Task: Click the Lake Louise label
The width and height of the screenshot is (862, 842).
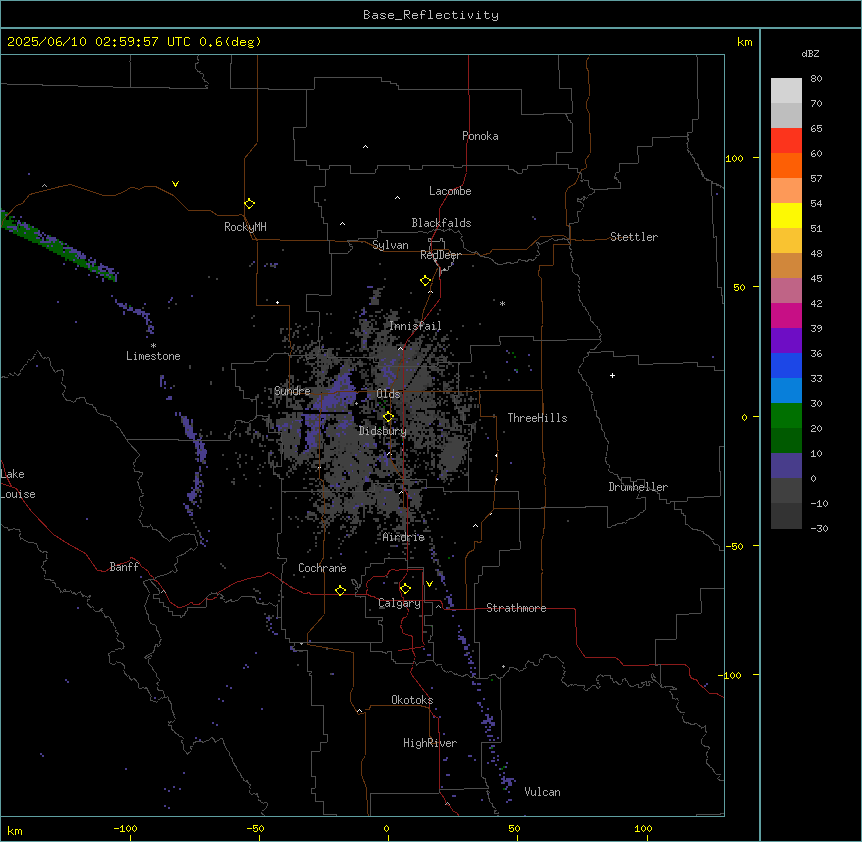Action: (x=18, y=484)
